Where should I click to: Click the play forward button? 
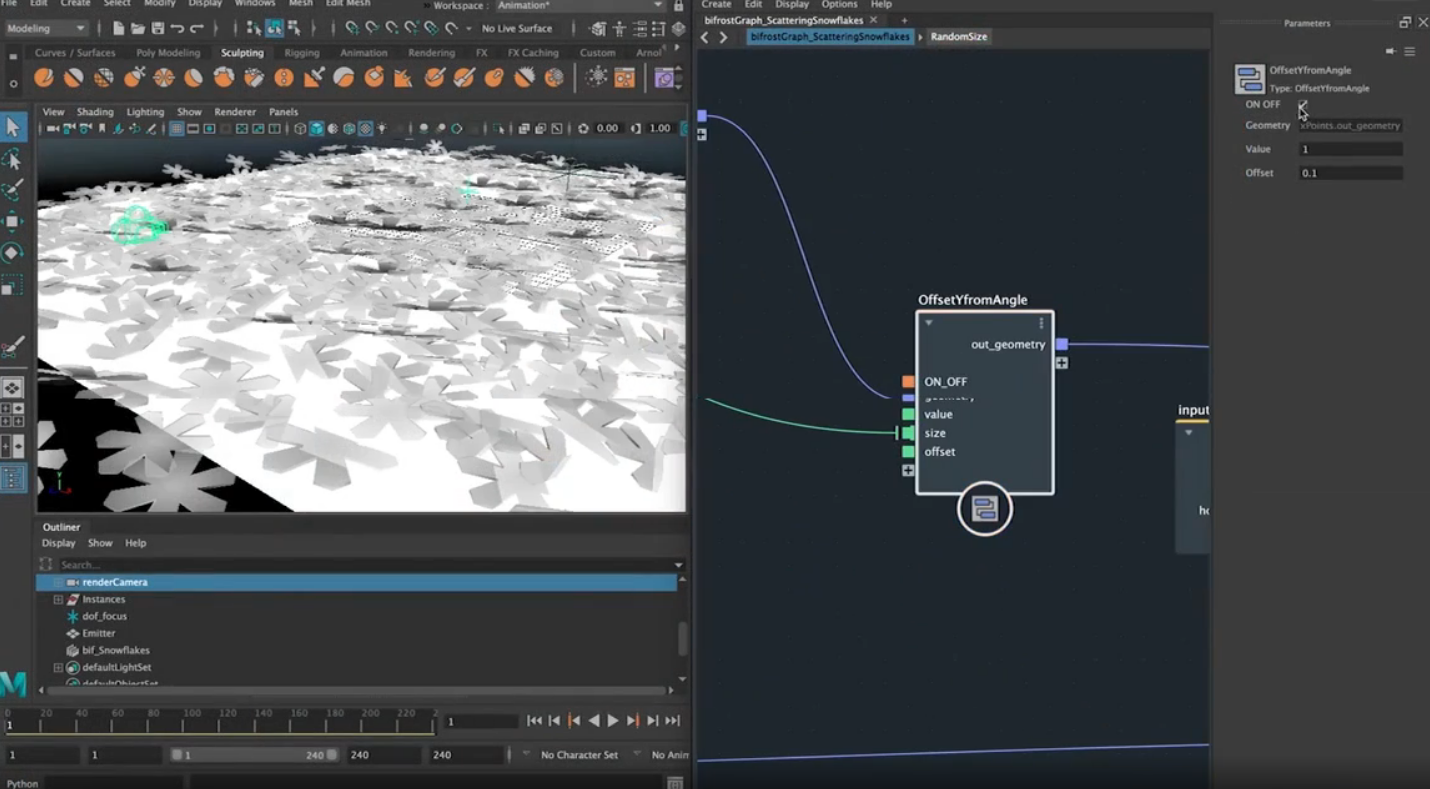click(x=613, y=721)
